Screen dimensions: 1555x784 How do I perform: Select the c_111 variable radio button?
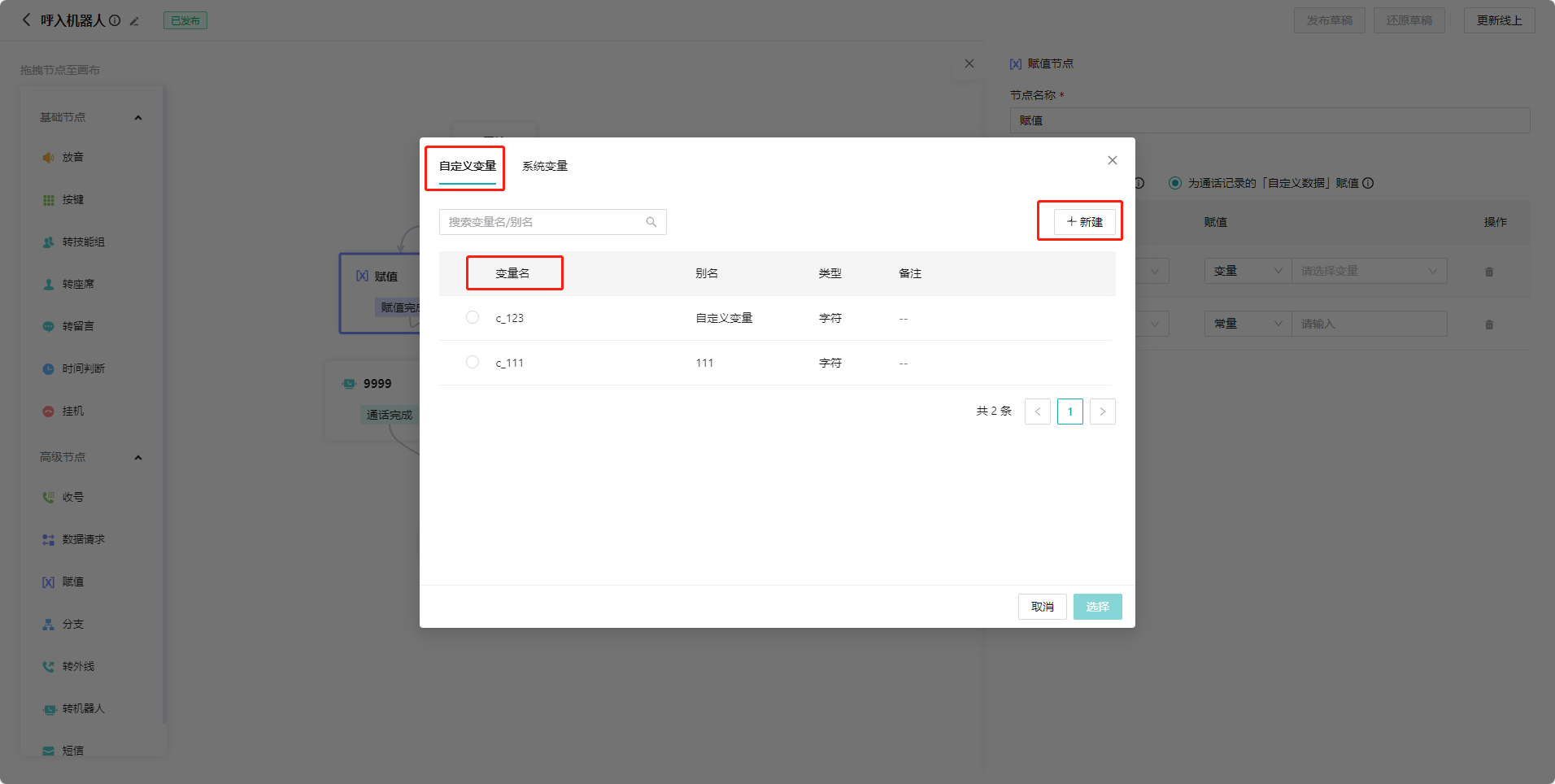(473, 362)
